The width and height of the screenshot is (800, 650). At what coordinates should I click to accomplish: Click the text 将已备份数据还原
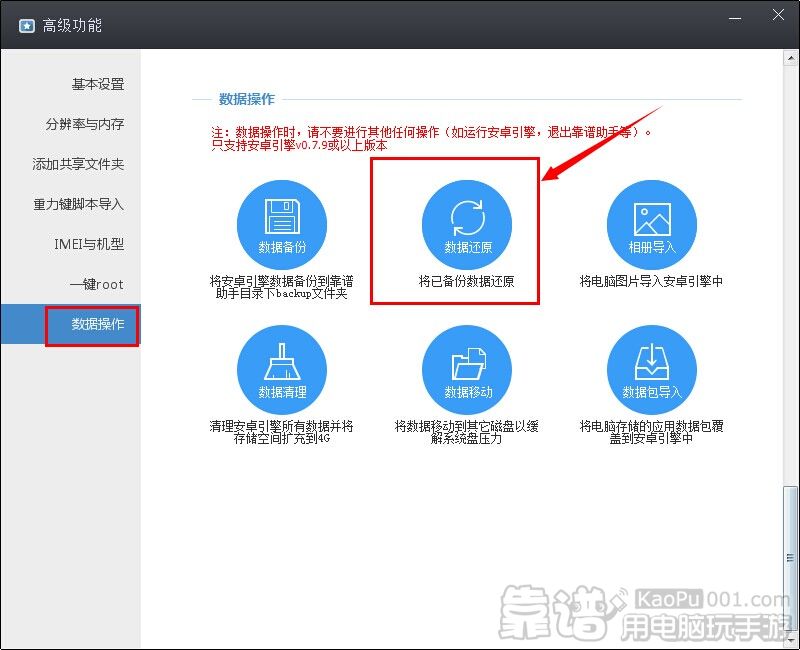466,281
